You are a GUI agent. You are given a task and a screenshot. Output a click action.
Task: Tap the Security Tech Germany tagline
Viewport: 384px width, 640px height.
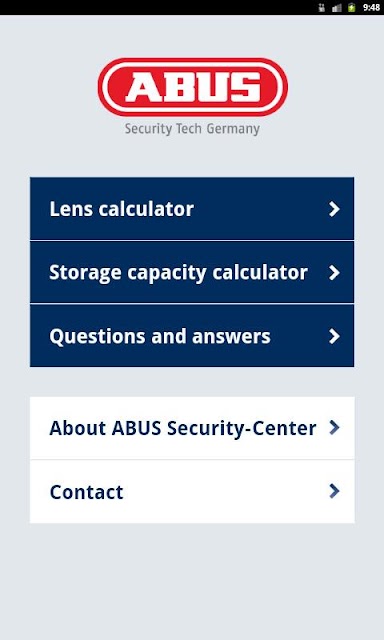click(x=192, y=129)
